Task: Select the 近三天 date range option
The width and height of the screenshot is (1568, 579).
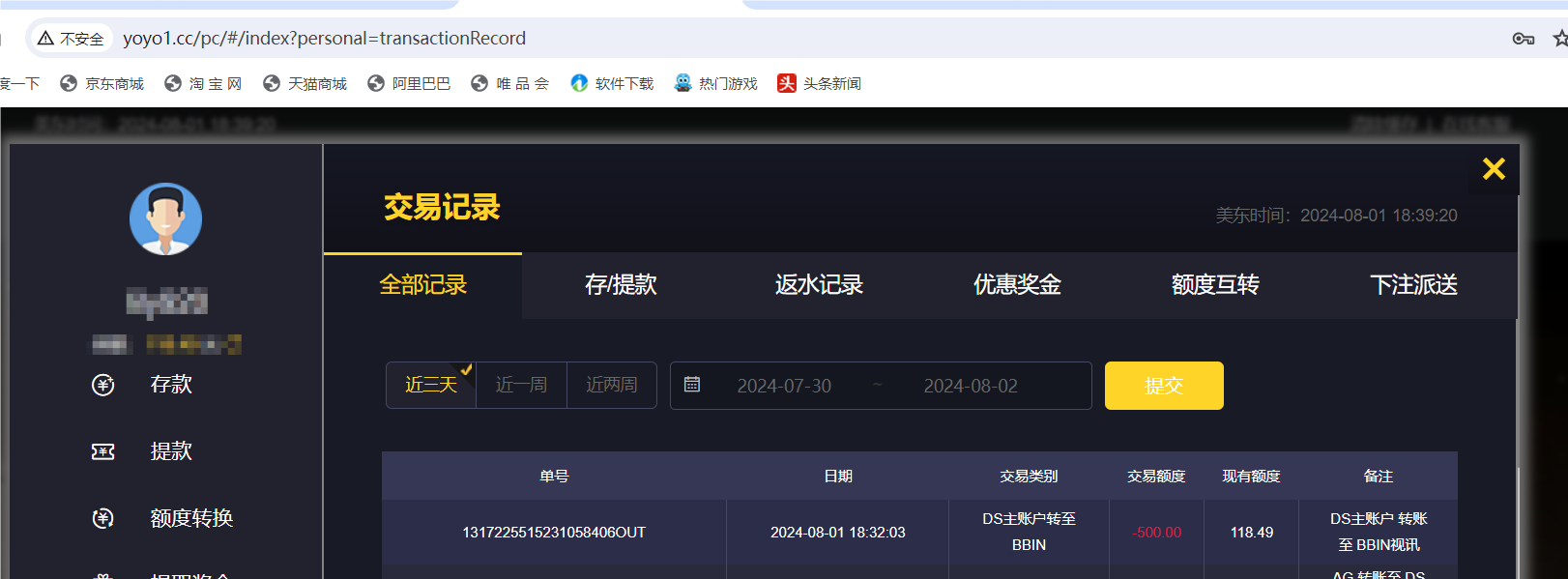Action: point(430,385)
